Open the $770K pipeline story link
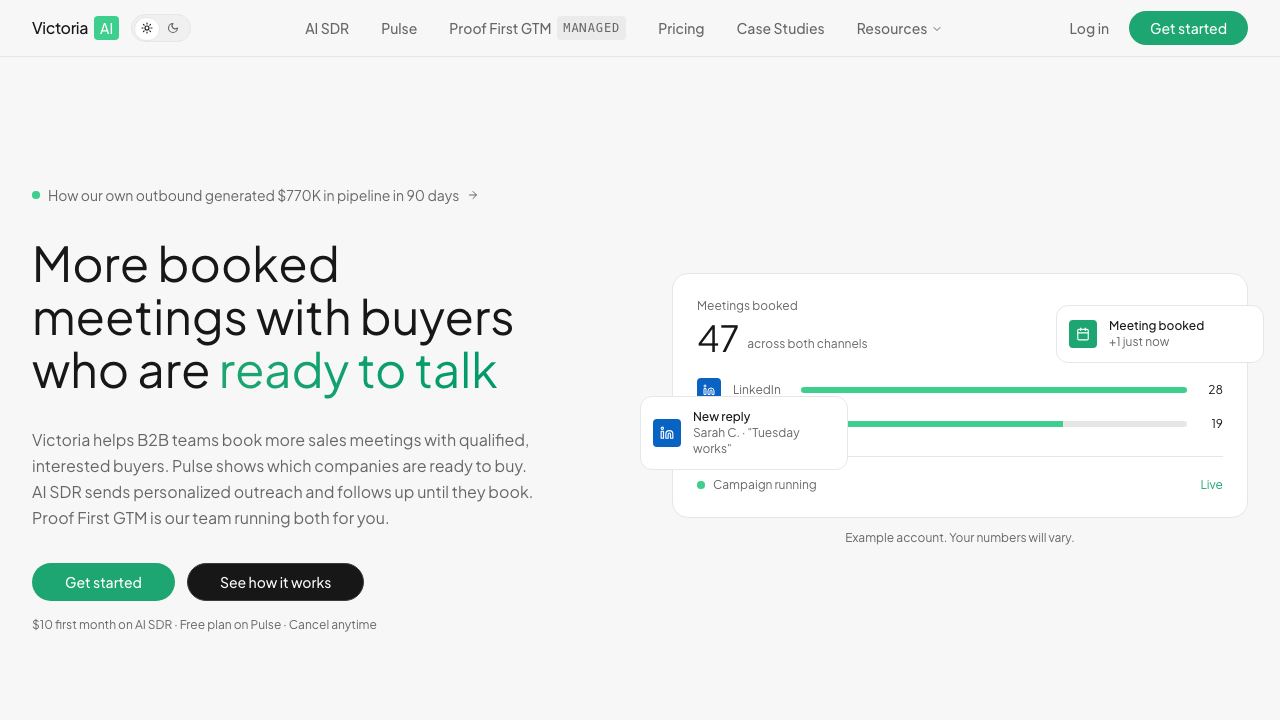This screenshot has width=1280, height=720. point(254,195)
